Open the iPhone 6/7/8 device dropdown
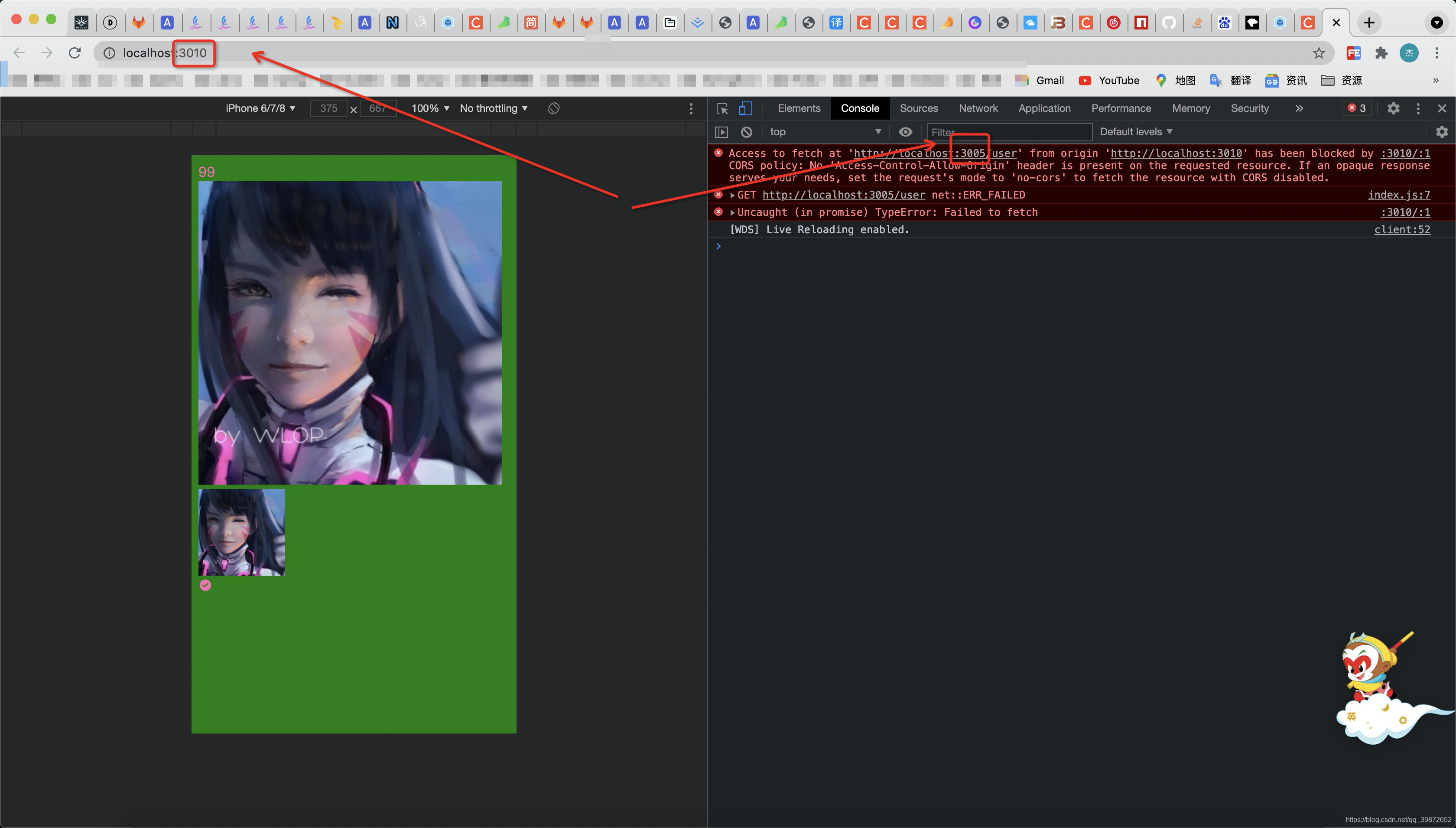This screenshot has height=828, width=1456. [260, 108]
